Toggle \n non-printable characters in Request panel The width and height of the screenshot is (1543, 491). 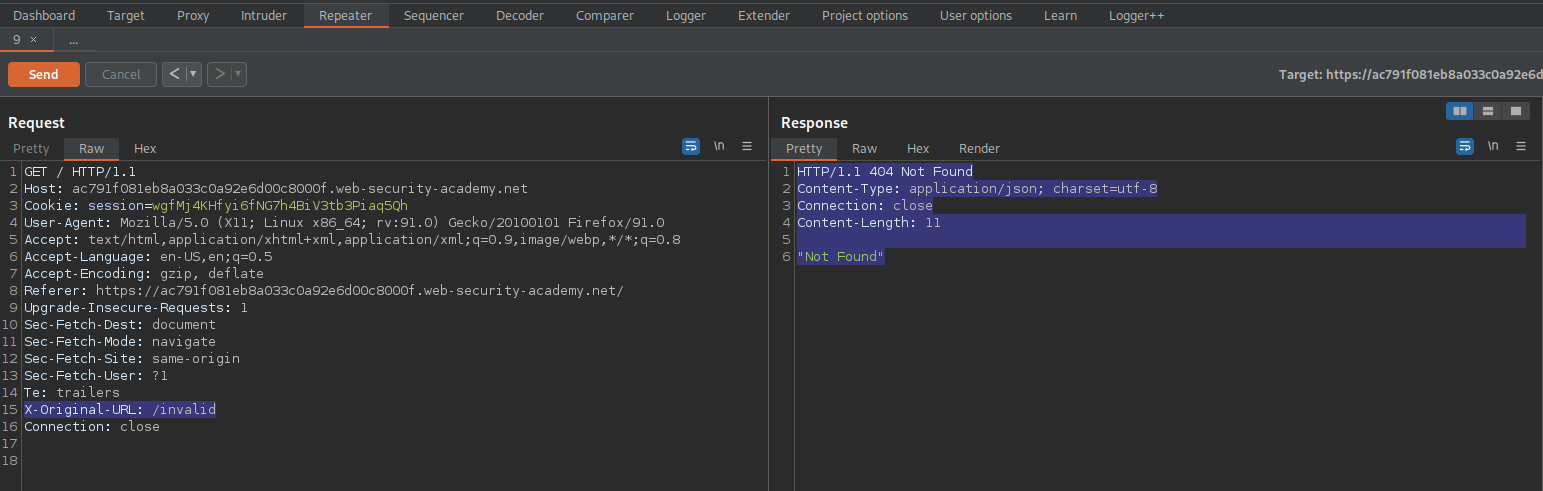tap(719, 146)
